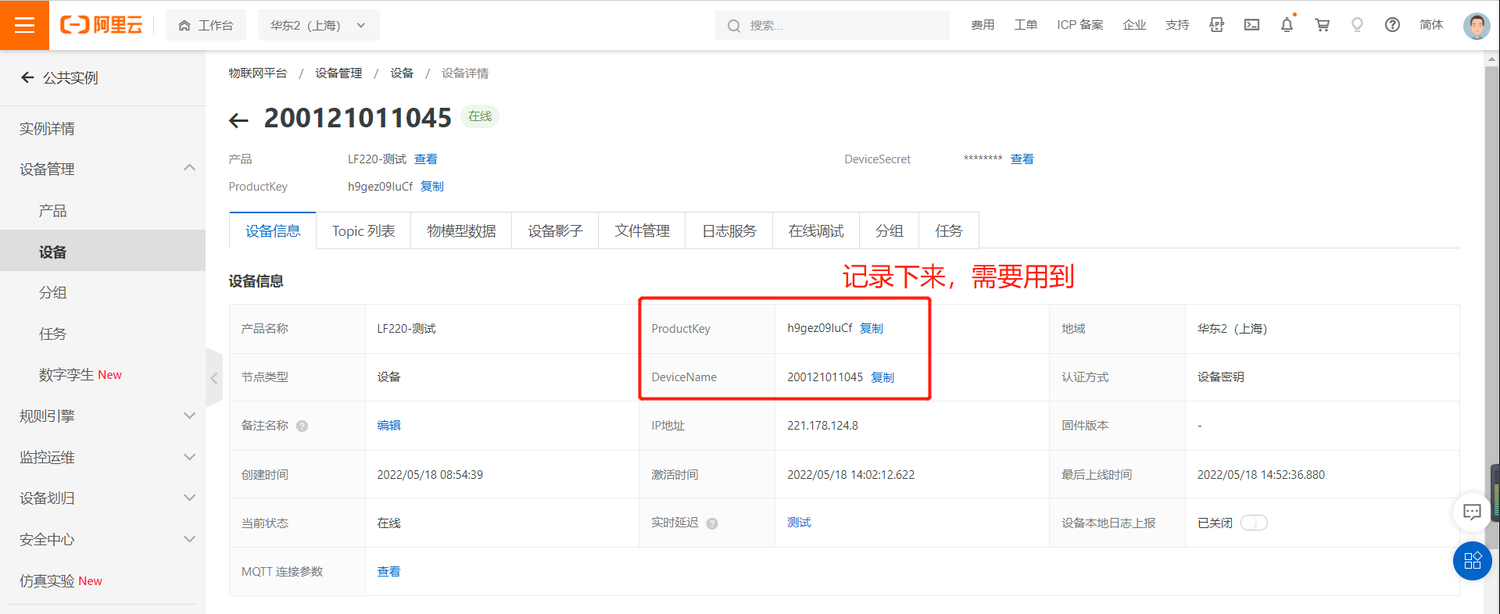Screen dimensions: 1500x614
Task: Switch to the 物模型数据 tab
Action: pos(461,231)
